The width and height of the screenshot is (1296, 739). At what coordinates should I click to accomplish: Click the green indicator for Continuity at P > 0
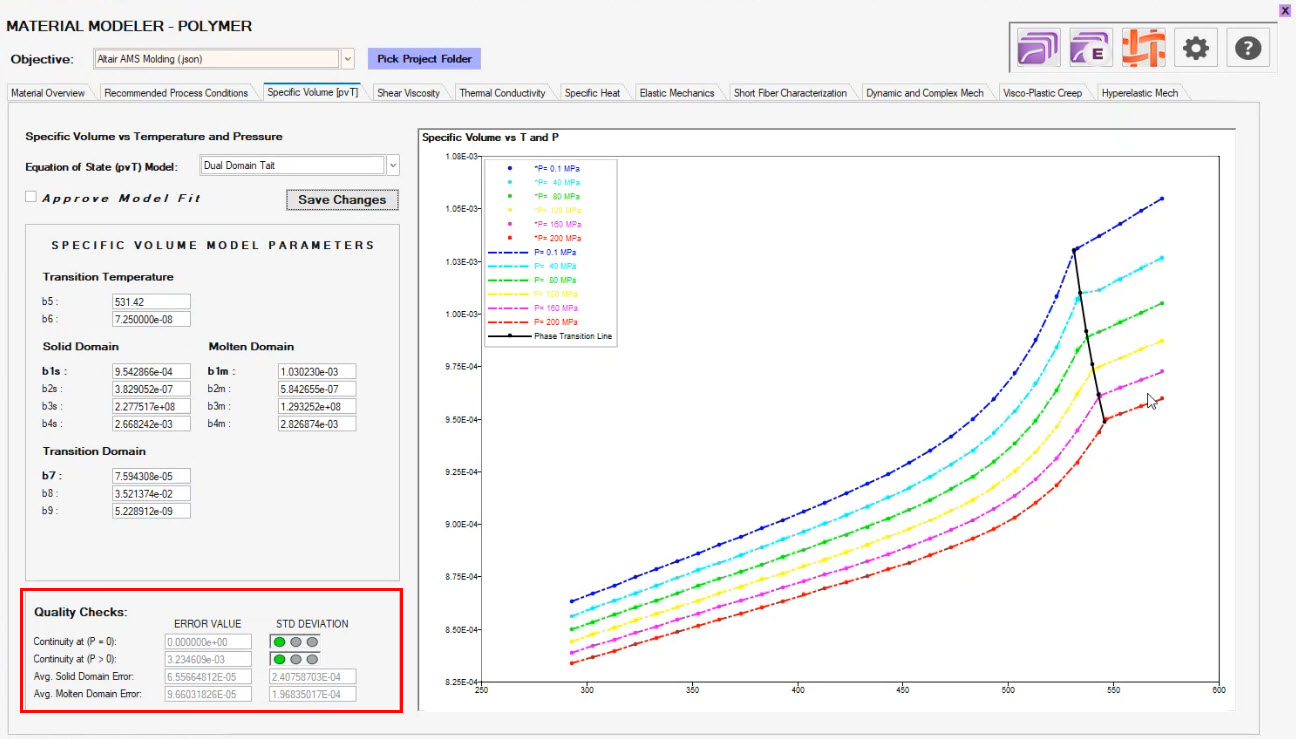pyautogui.click(x=280, y=660)
